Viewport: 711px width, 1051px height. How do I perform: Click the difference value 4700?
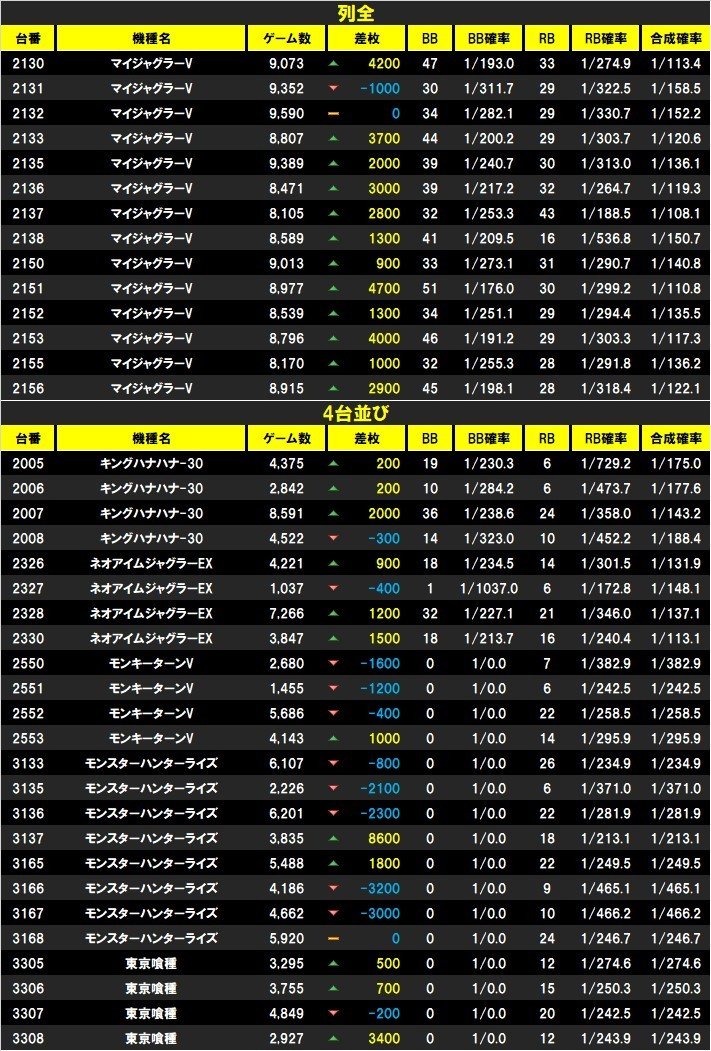pos(384,288)
